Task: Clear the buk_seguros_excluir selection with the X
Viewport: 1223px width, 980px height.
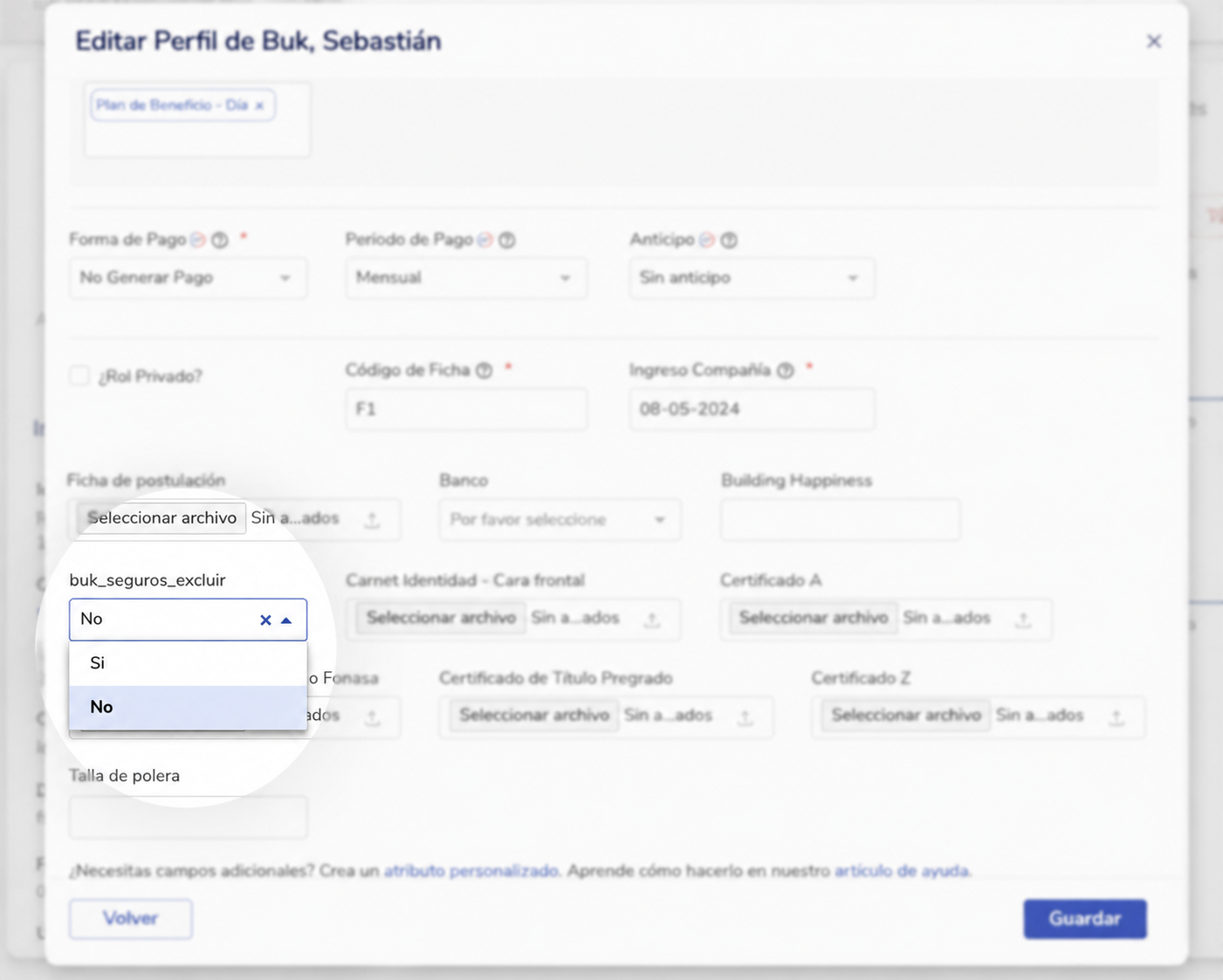Action: (265, 620)
